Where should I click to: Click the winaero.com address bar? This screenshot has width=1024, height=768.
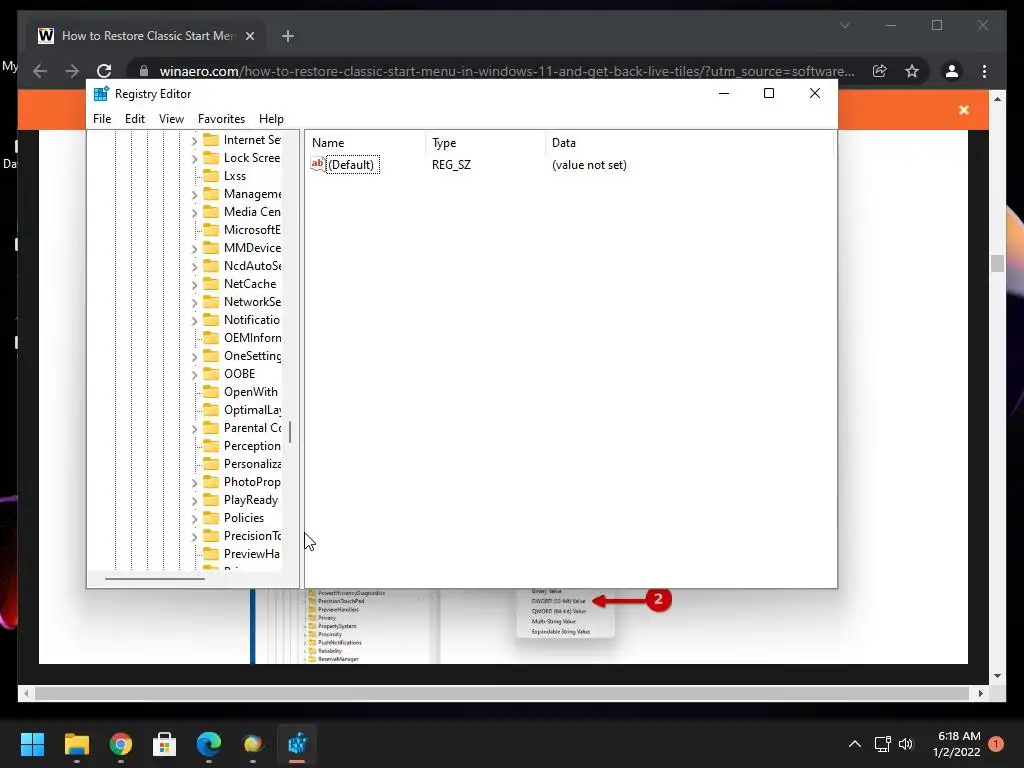click(x=507, y=71)
